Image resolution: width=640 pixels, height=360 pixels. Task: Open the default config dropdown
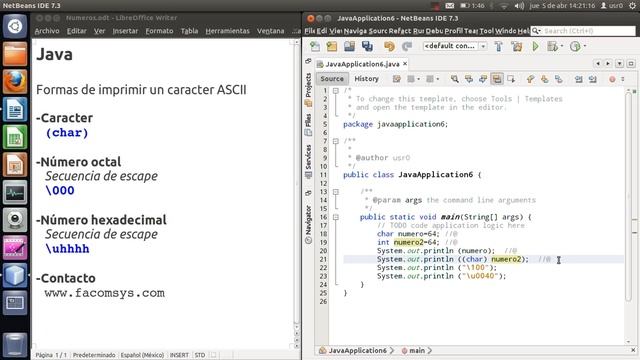[x=483, y=46]
